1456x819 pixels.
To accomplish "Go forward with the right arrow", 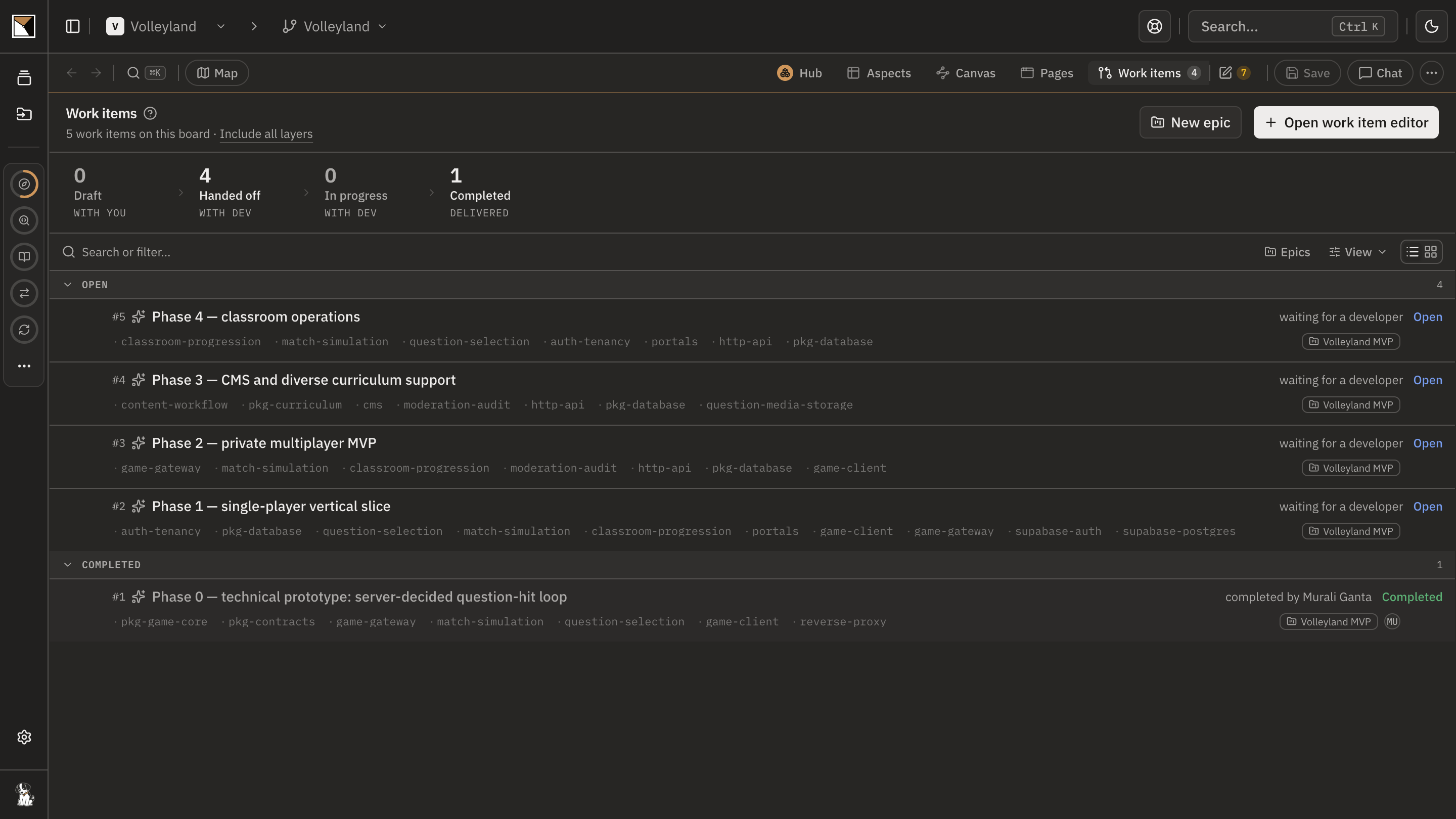I will (x=96, y=73).
